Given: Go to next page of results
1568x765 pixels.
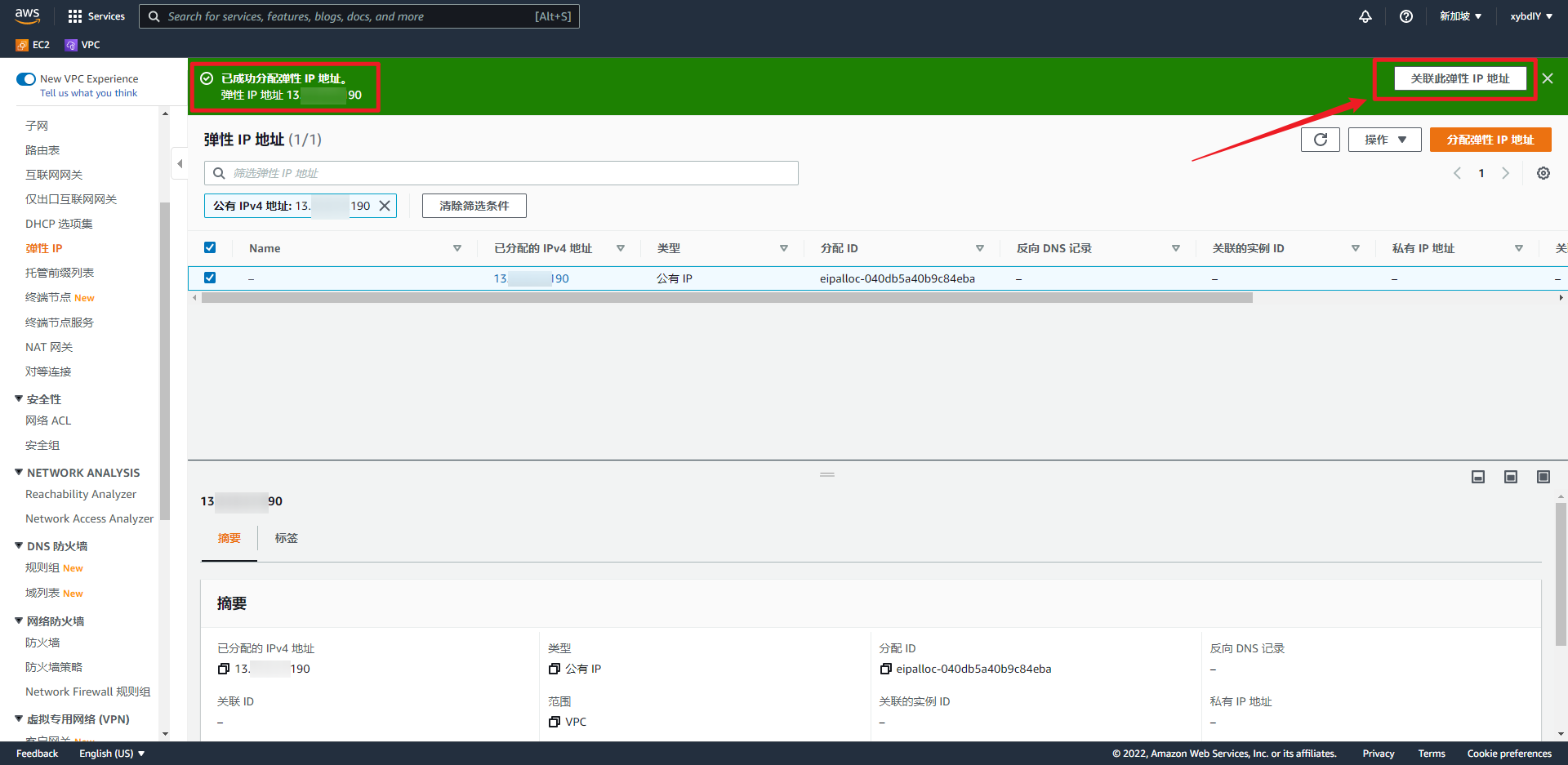Looking at the screenshot, I should click(x=1505, y=173).
